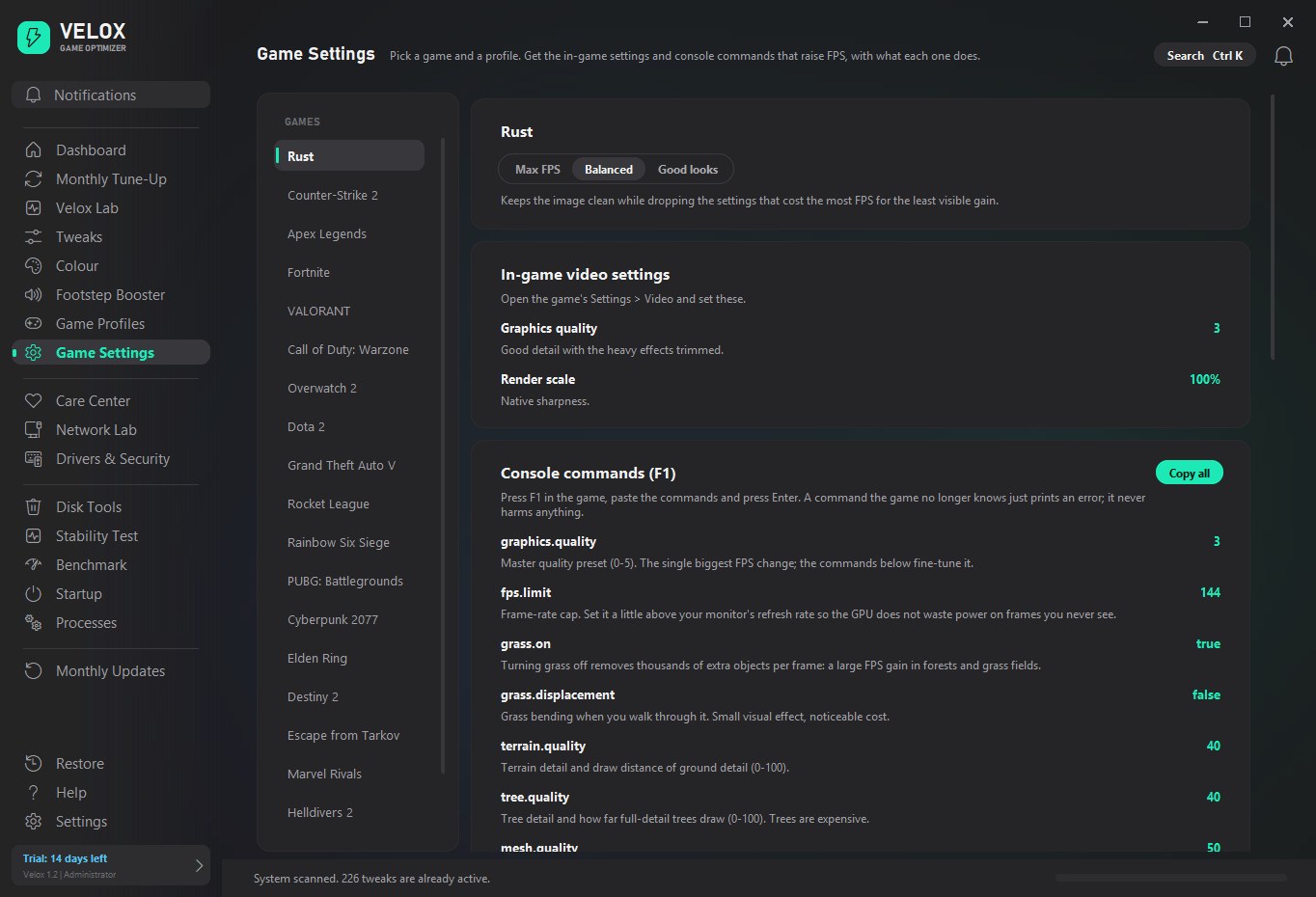Expand the trial info chevron

[x=199, y=865]
